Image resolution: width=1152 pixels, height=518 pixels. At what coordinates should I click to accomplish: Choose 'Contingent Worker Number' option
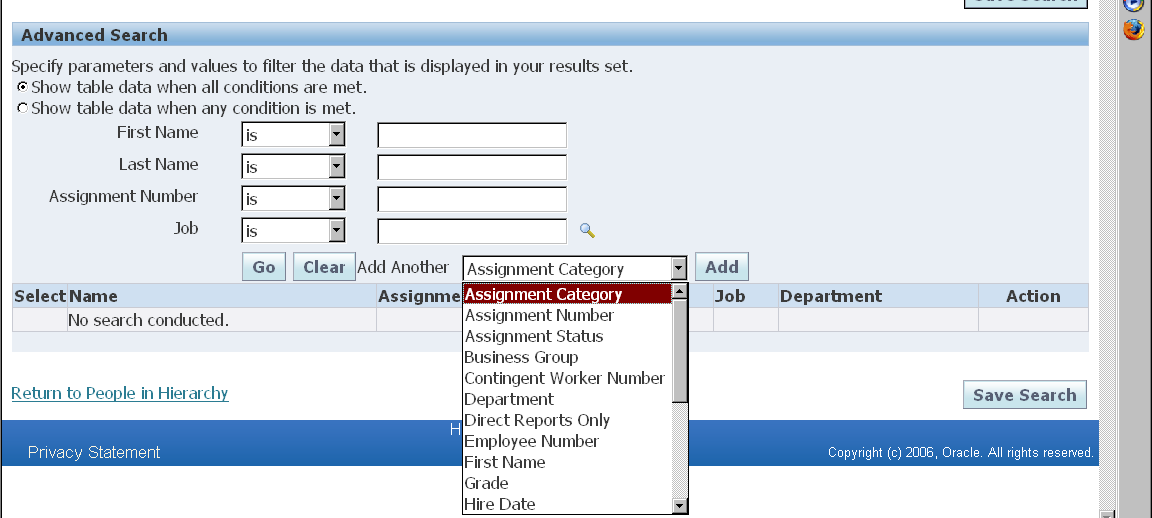[x=564, y=378]
